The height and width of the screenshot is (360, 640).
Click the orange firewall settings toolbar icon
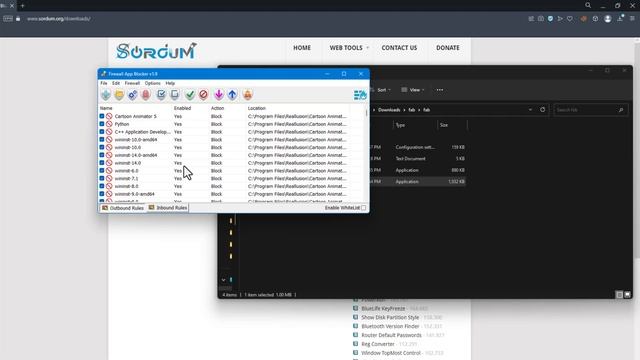(248, 95)
